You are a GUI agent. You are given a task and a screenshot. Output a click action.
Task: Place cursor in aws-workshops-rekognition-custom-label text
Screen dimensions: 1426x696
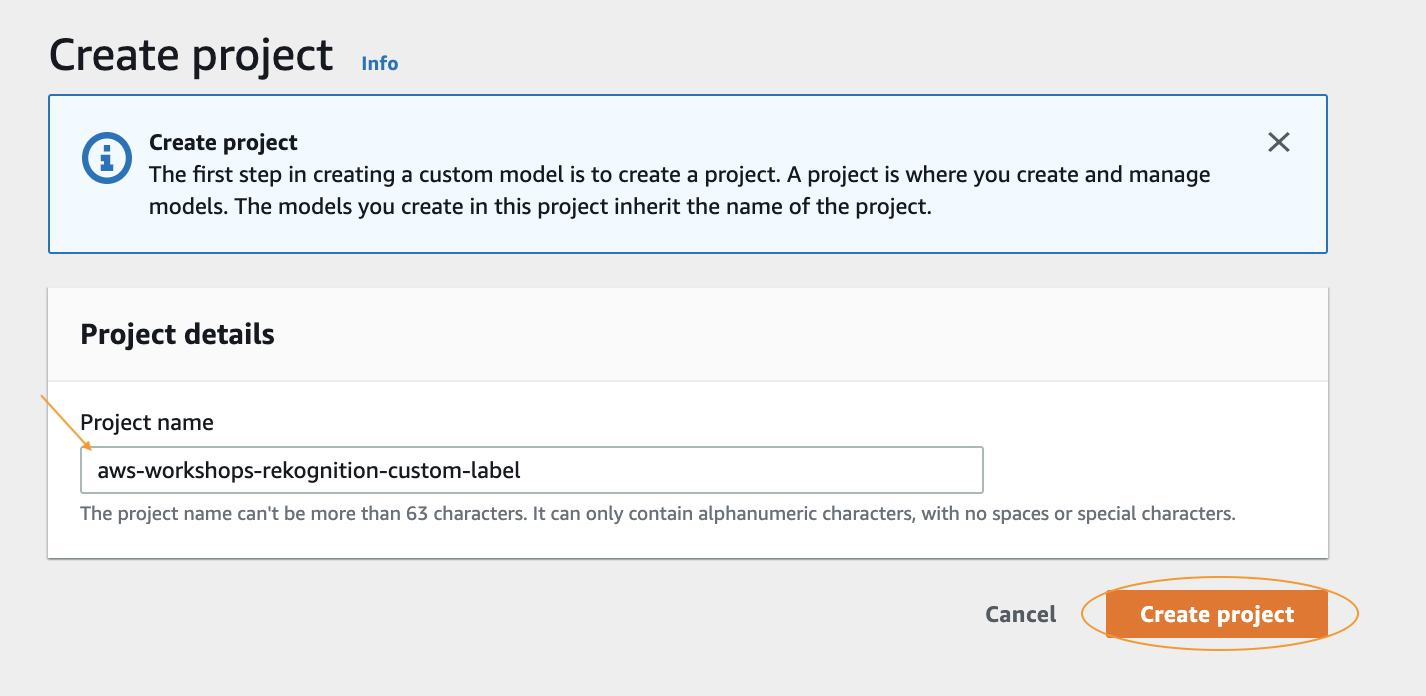click(x=309, y=470)
